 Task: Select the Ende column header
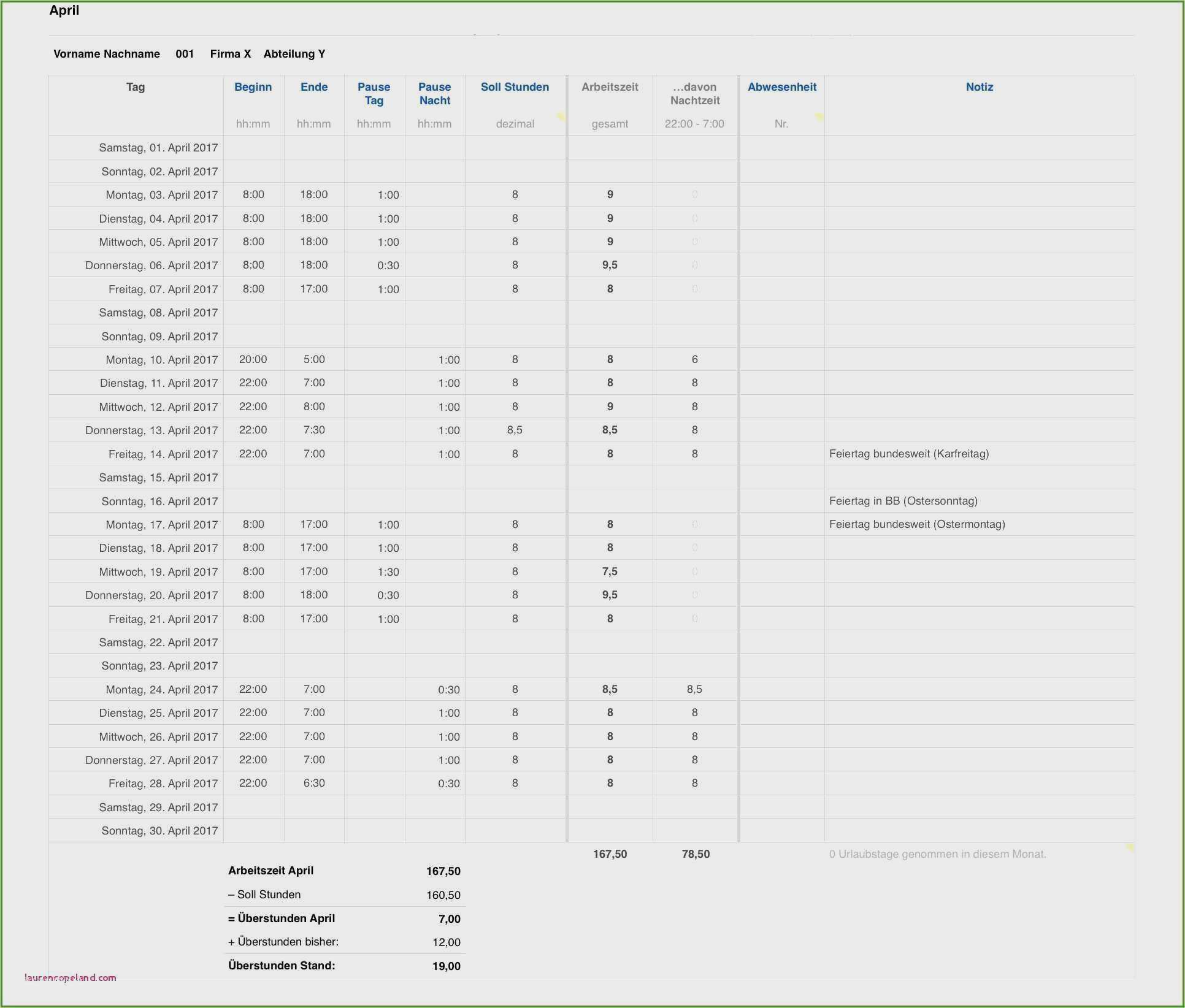tap(313, 87)
